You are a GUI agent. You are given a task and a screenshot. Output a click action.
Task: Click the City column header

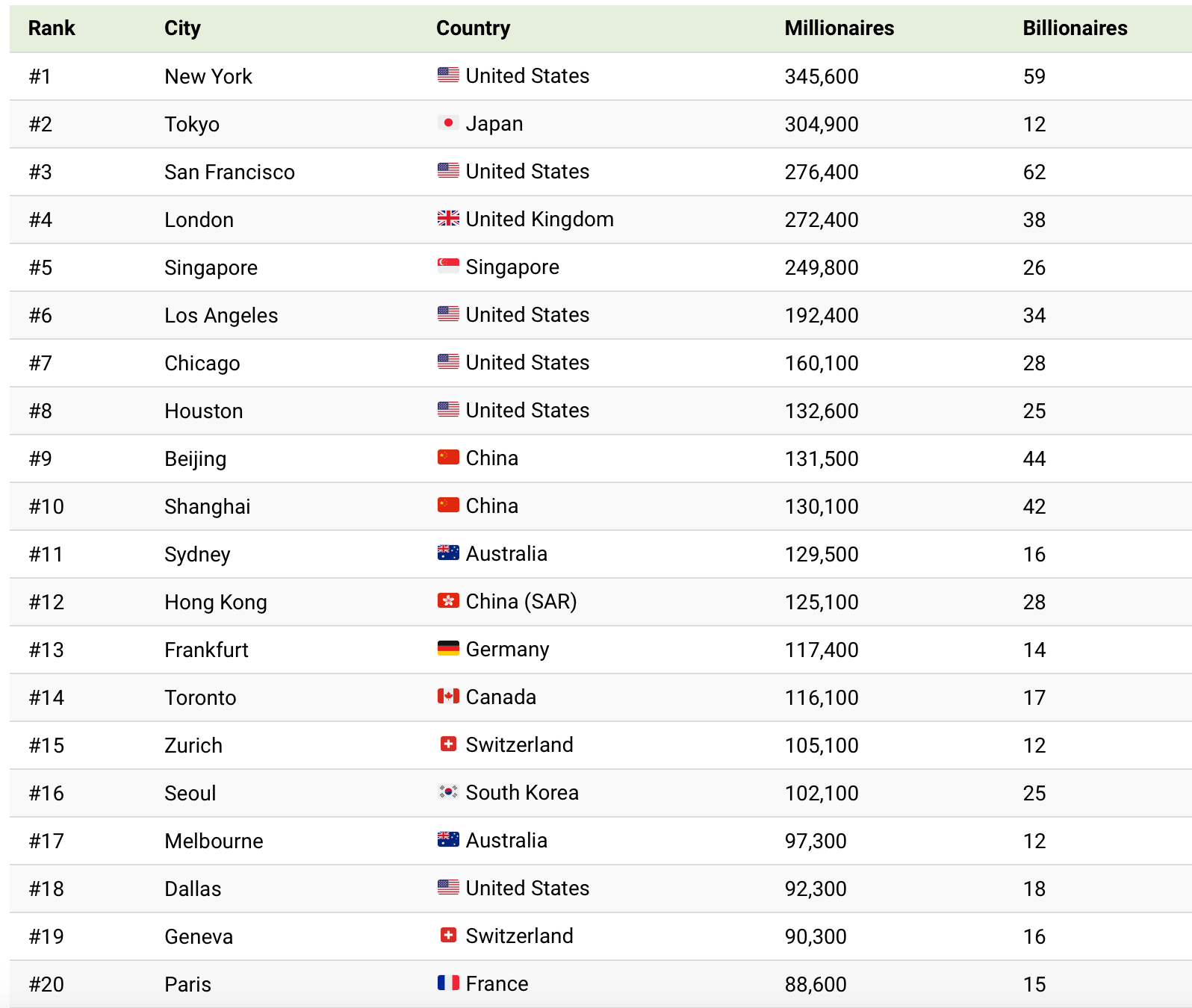click(182, 28)
